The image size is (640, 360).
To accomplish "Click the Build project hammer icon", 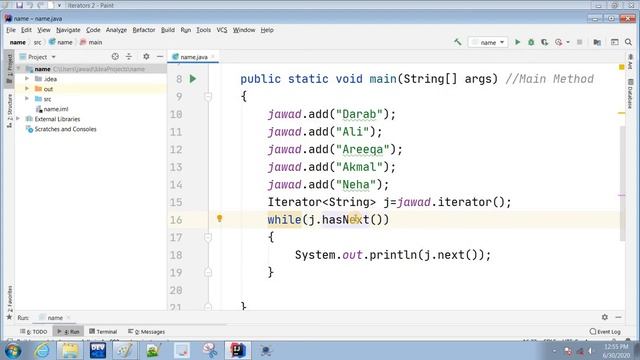I will click(x=458, y=42).
